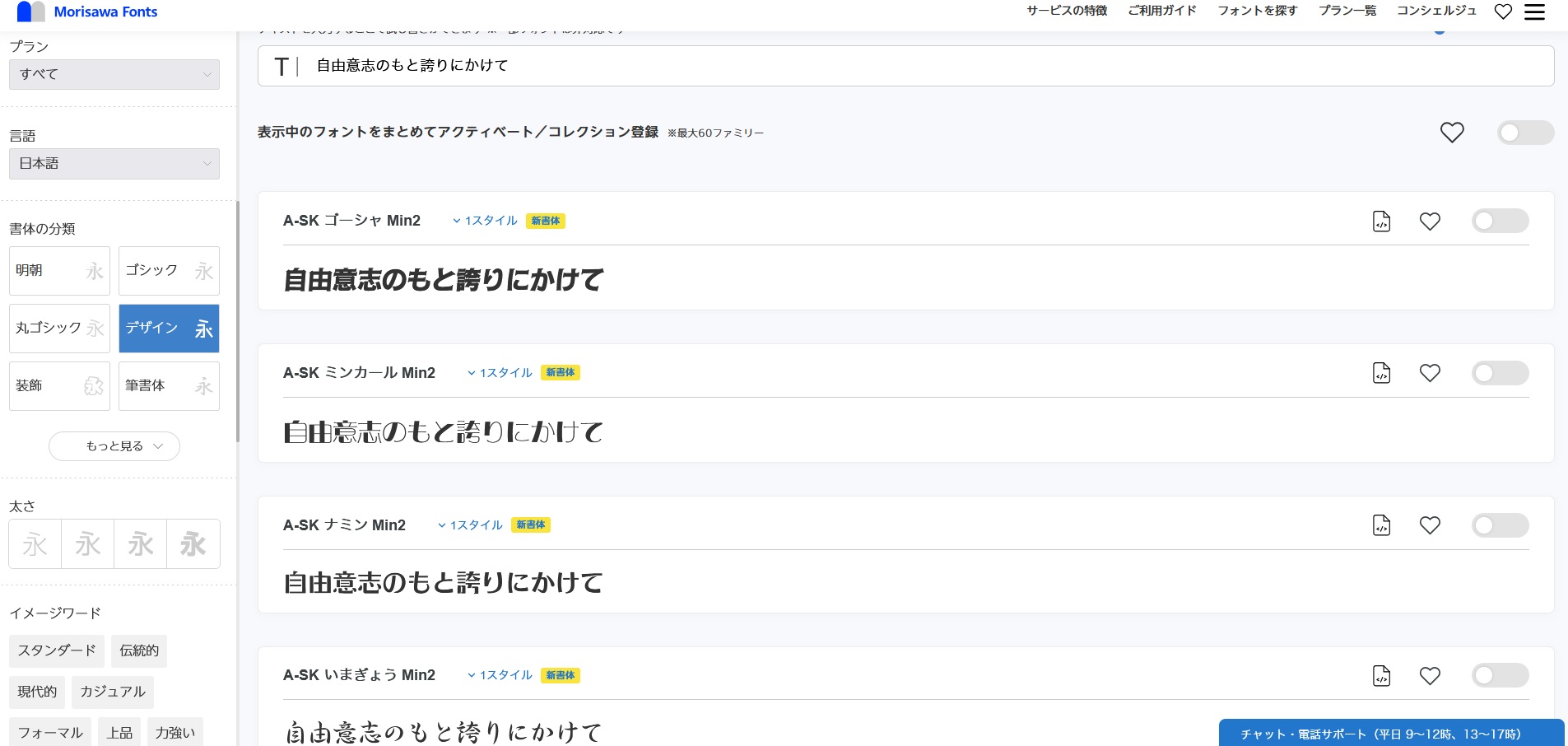Favorite the A-SK ナミン Min2 font

(1430, 525)
